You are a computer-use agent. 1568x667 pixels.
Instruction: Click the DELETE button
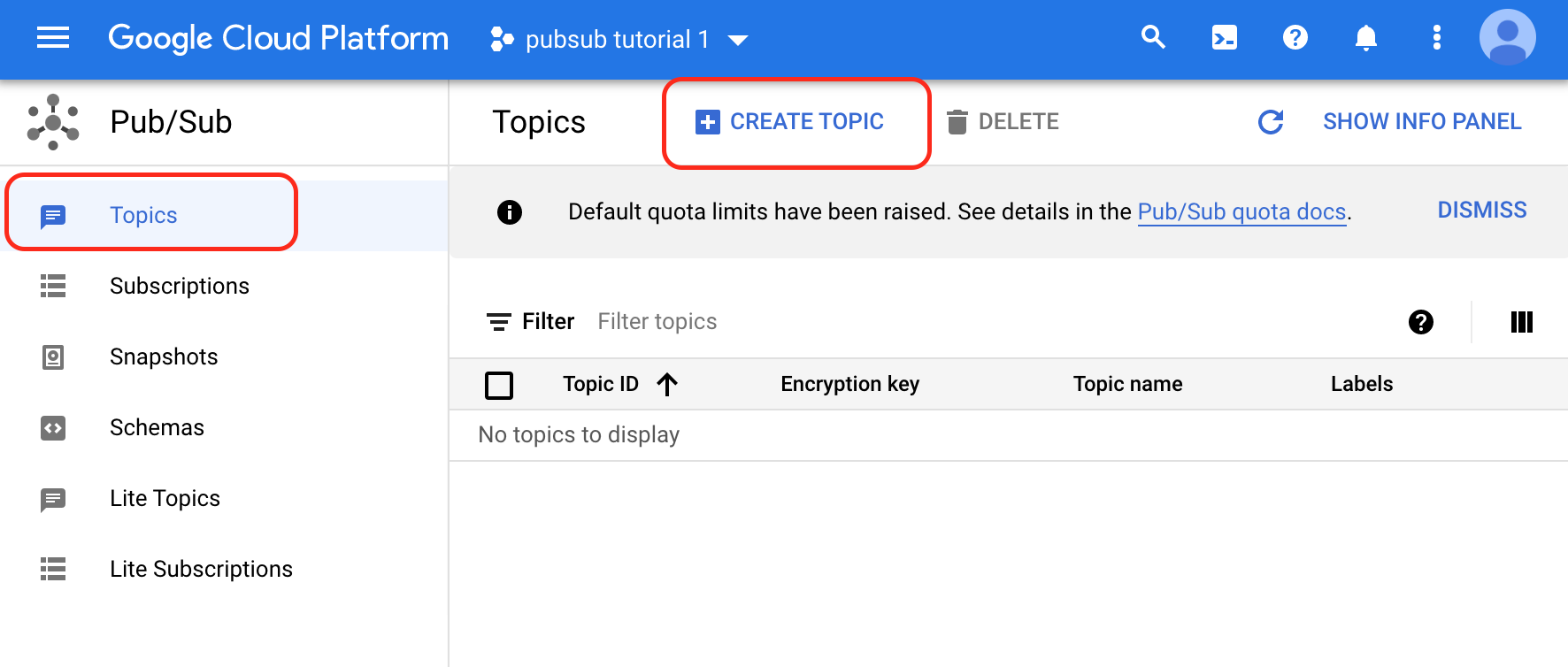point(1003,121)
